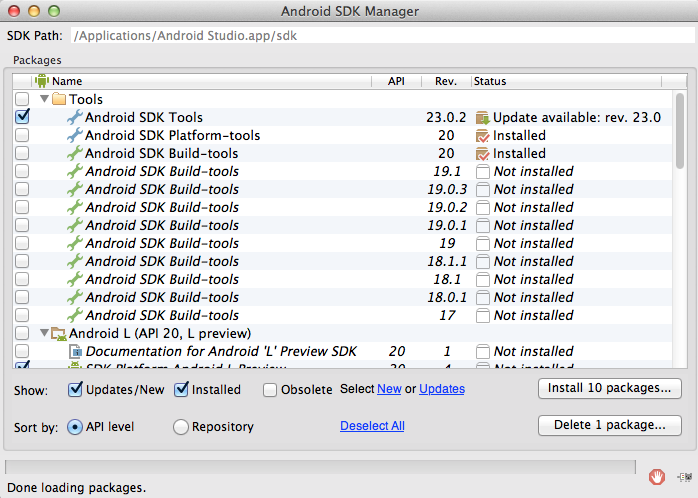This screenshot has width=698, height=498.
Task: Click the Deselect All link
Action: click(x=372, y=426)
